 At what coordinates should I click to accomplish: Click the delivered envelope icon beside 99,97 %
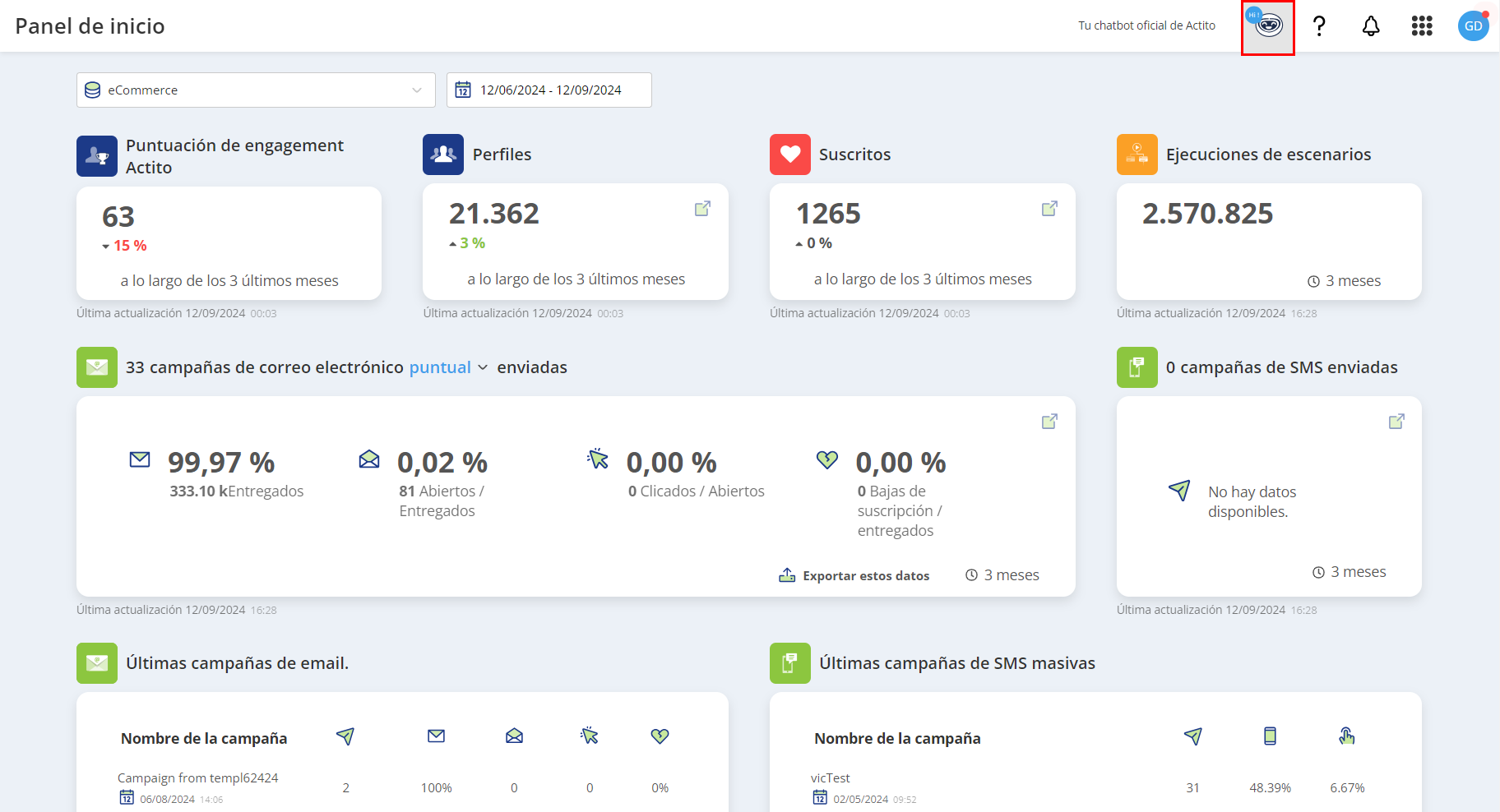pyautogui.click(x=140, y=459)
